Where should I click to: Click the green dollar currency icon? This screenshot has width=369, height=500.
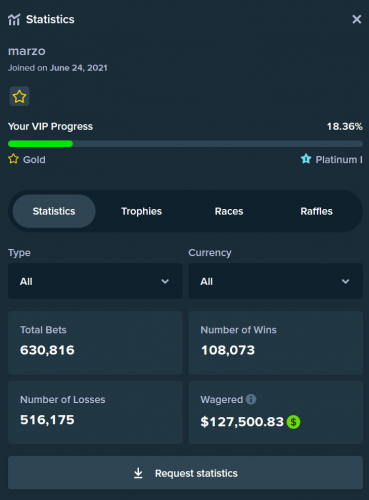coord(293,422)
